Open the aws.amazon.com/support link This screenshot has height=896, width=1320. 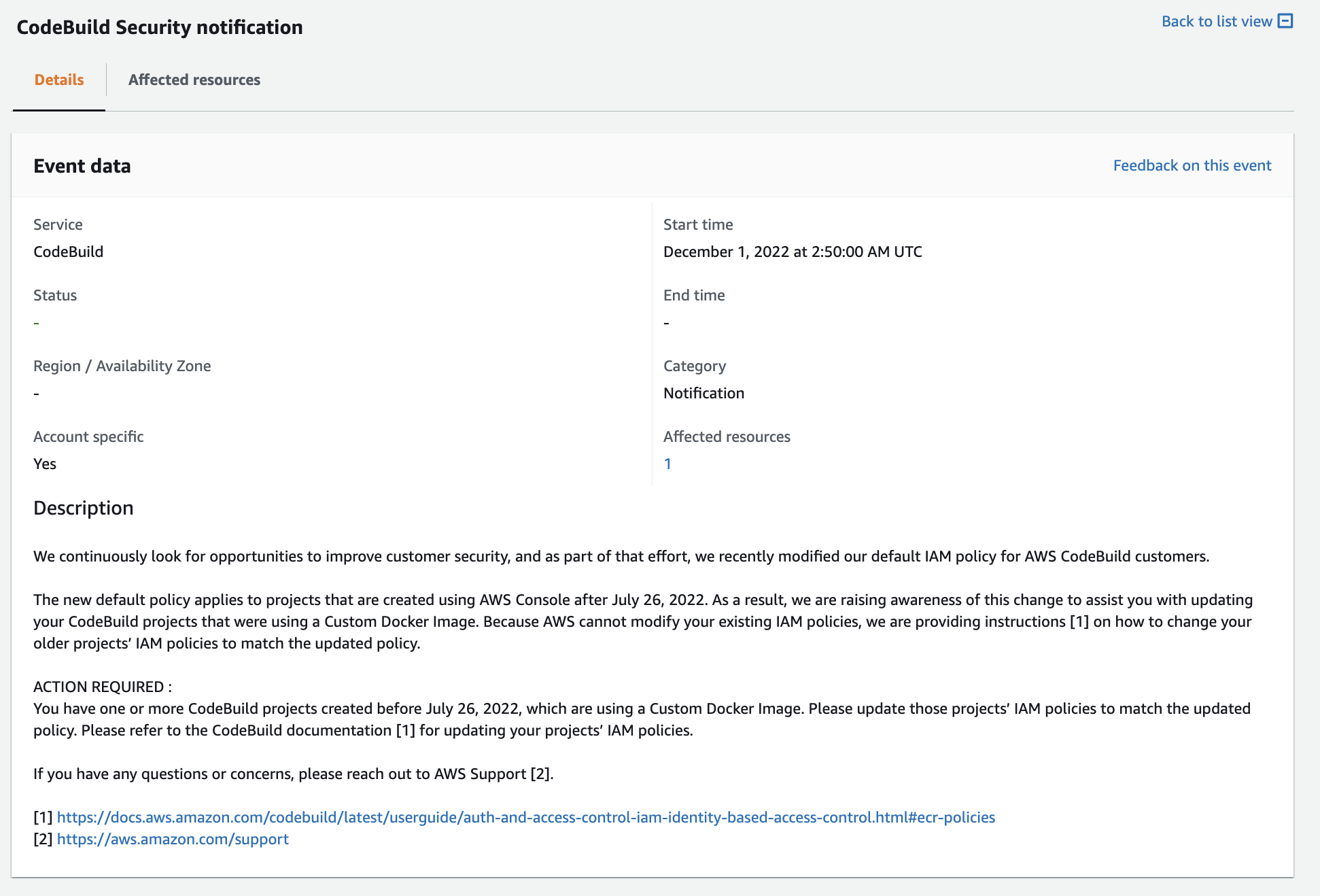pos(173,839)
